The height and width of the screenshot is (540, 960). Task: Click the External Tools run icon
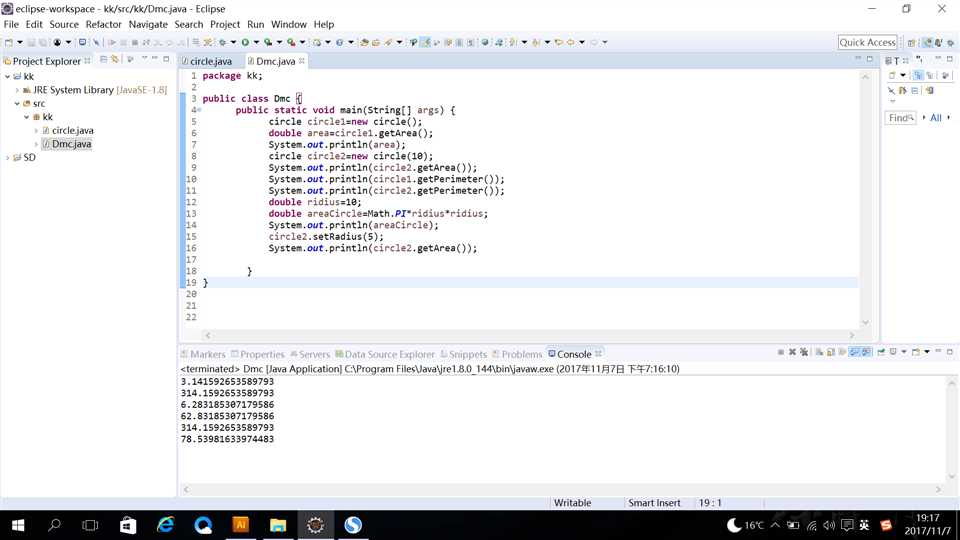coord(291,42)
